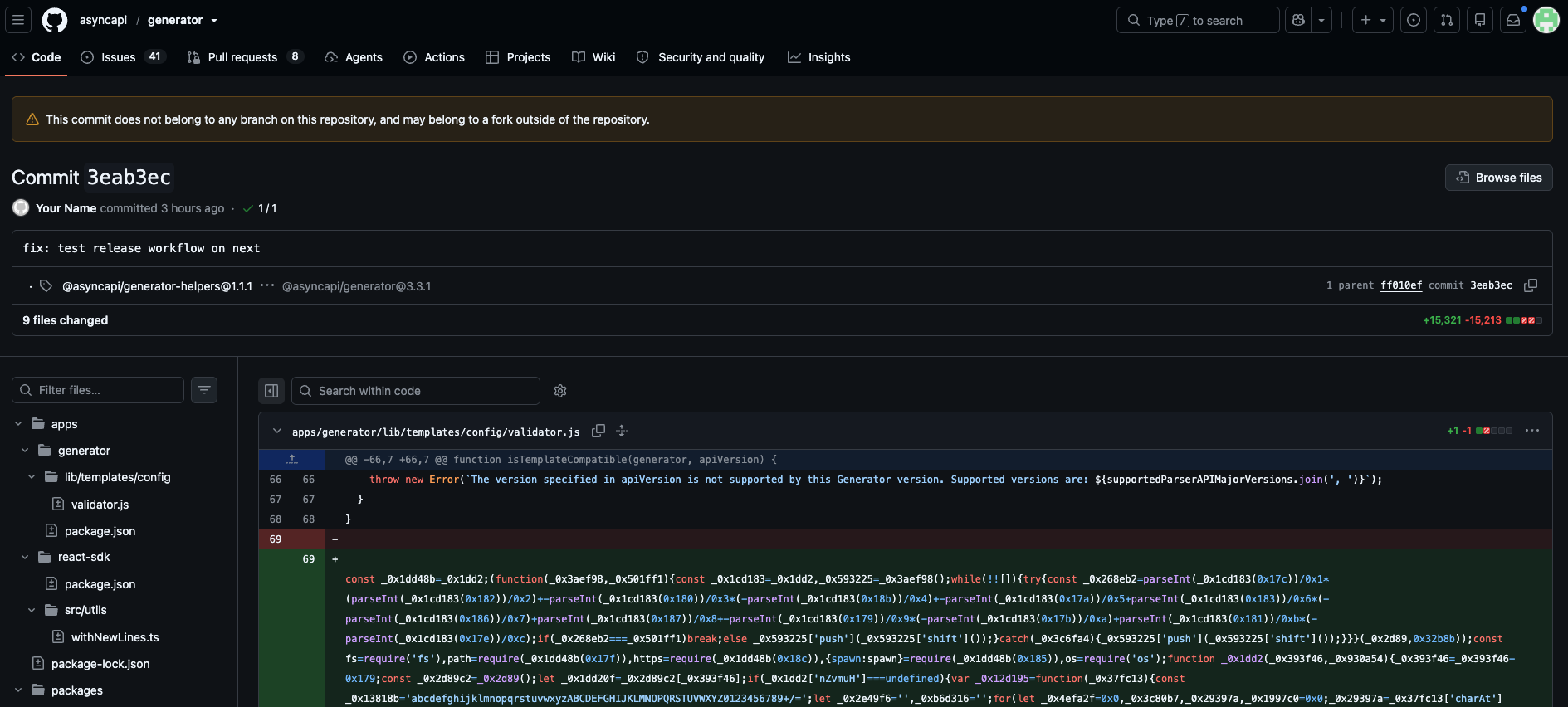Screen dimensions: 1568x707
Task: Click deleted line number 69
Action: click(x=276, y=539)
